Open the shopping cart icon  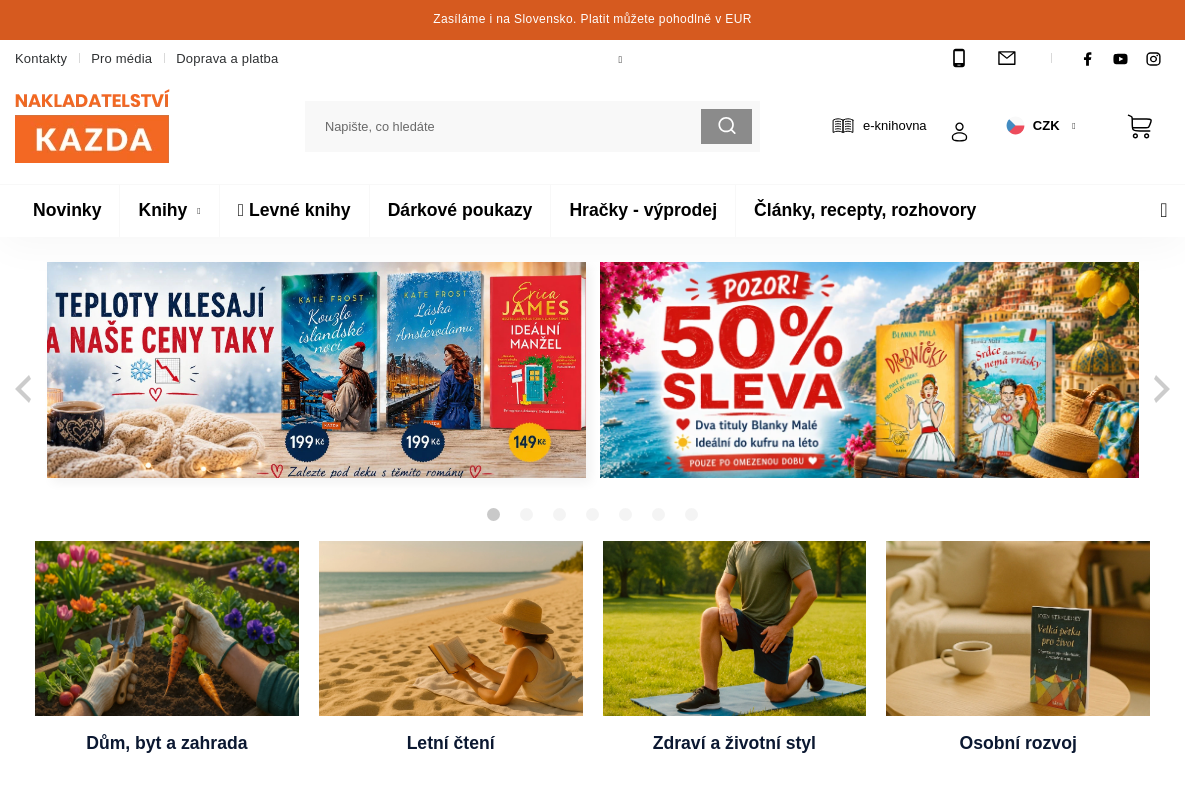(x=1140, y=127)
